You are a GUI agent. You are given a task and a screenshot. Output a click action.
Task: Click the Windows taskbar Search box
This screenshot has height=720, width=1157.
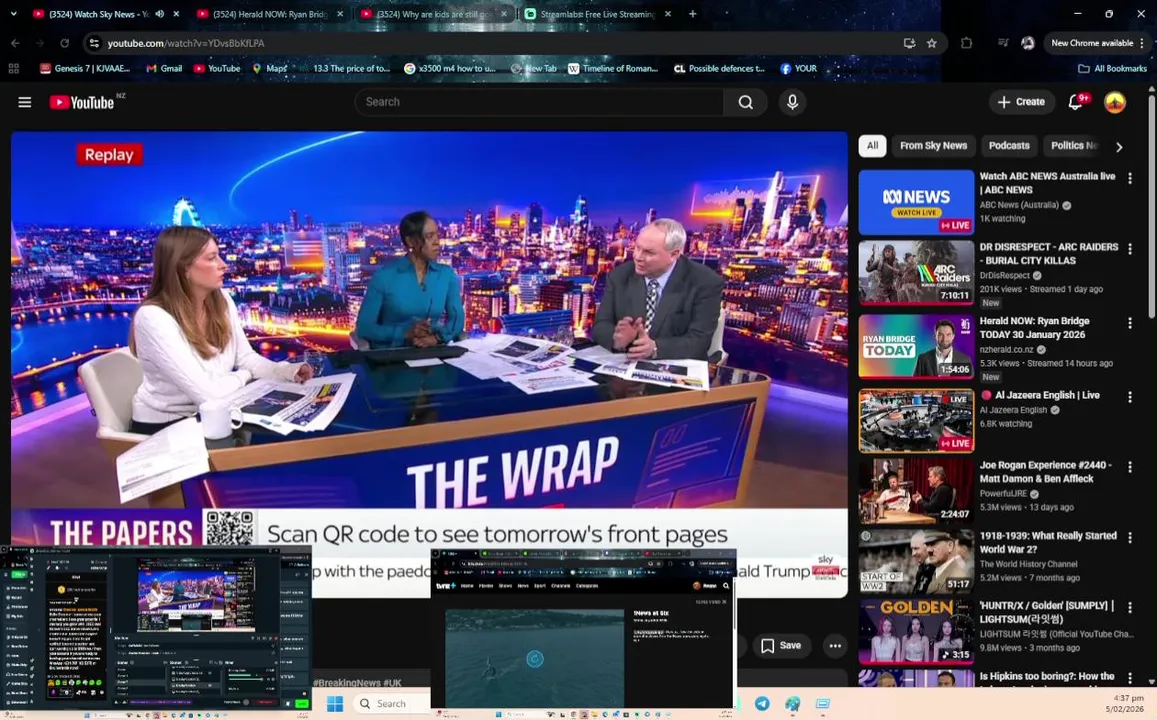click(391, 703)
